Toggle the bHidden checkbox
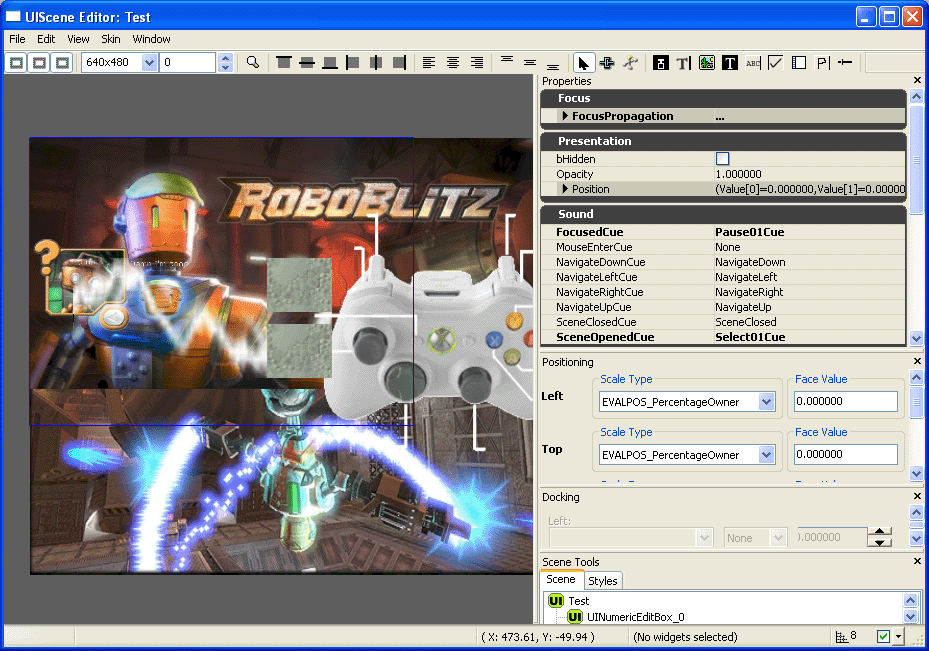Viewport: 929px width, 651px height. click(722, 159)
